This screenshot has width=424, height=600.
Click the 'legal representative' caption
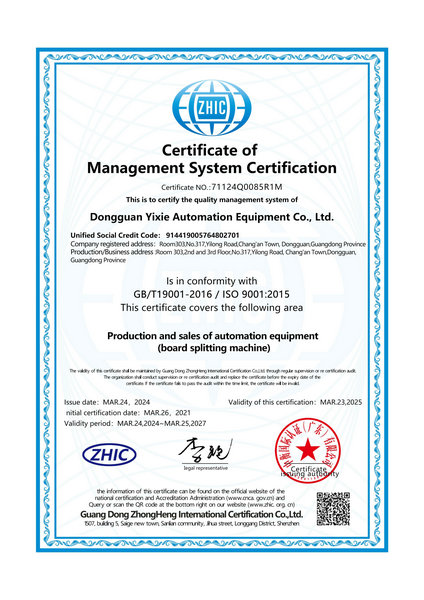[x=205, y=468]
